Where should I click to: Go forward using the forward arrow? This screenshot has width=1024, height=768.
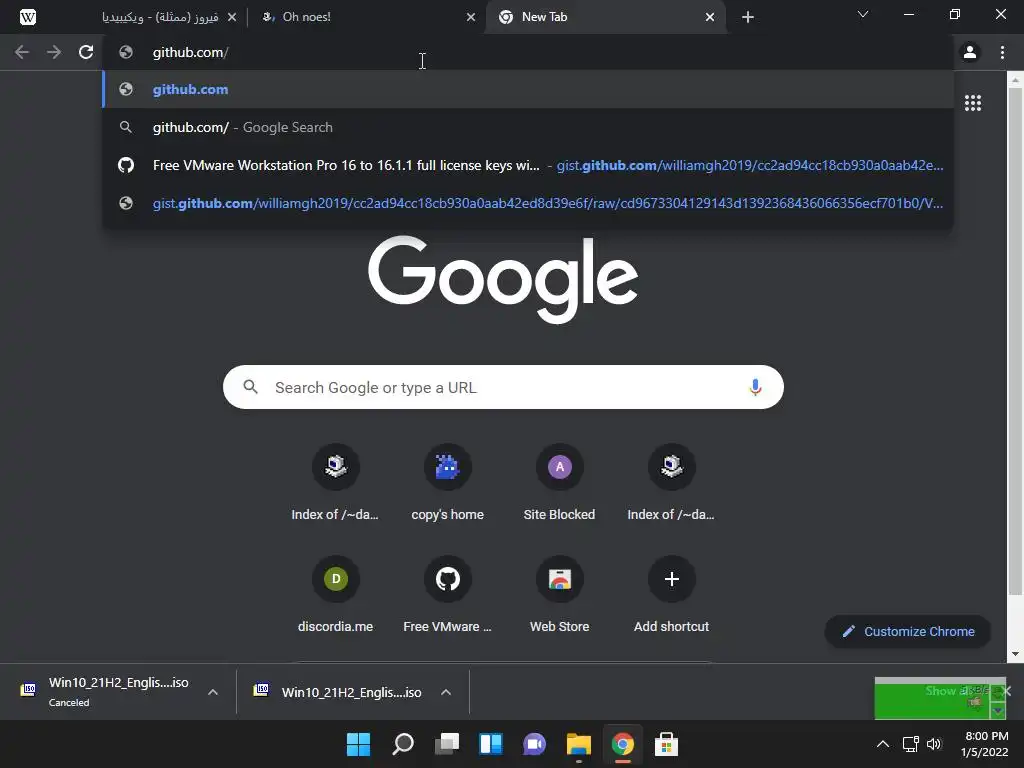[54, 52]
